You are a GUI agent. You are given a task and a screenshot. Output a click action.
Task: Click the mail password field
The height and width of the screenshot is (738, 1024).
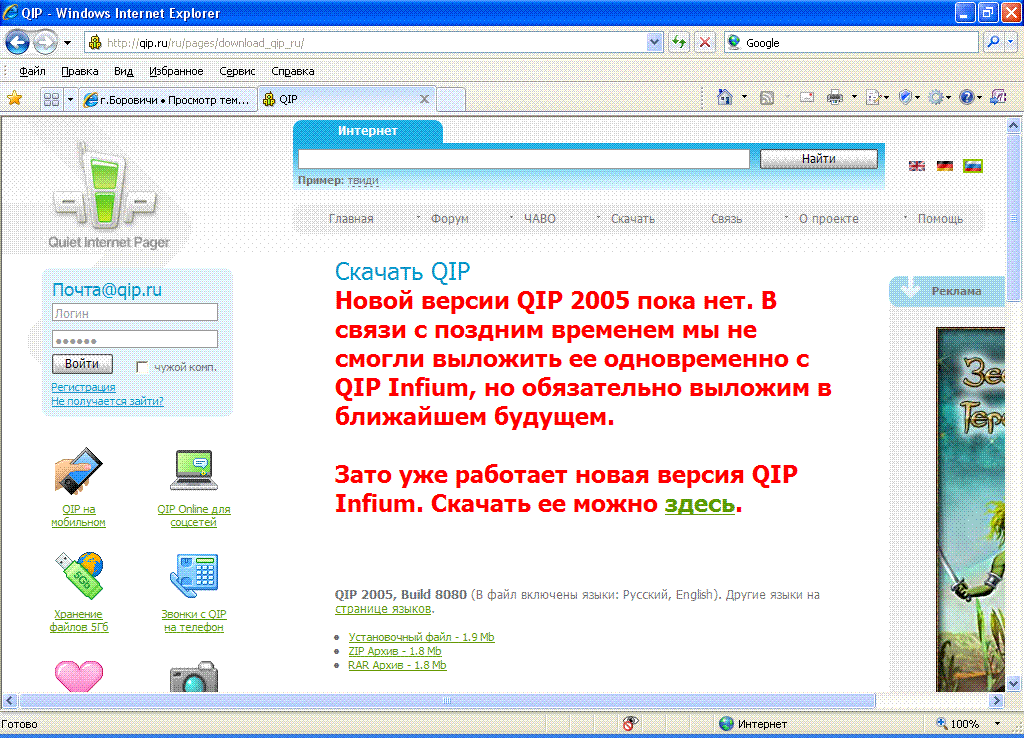[x=135, y=340]
